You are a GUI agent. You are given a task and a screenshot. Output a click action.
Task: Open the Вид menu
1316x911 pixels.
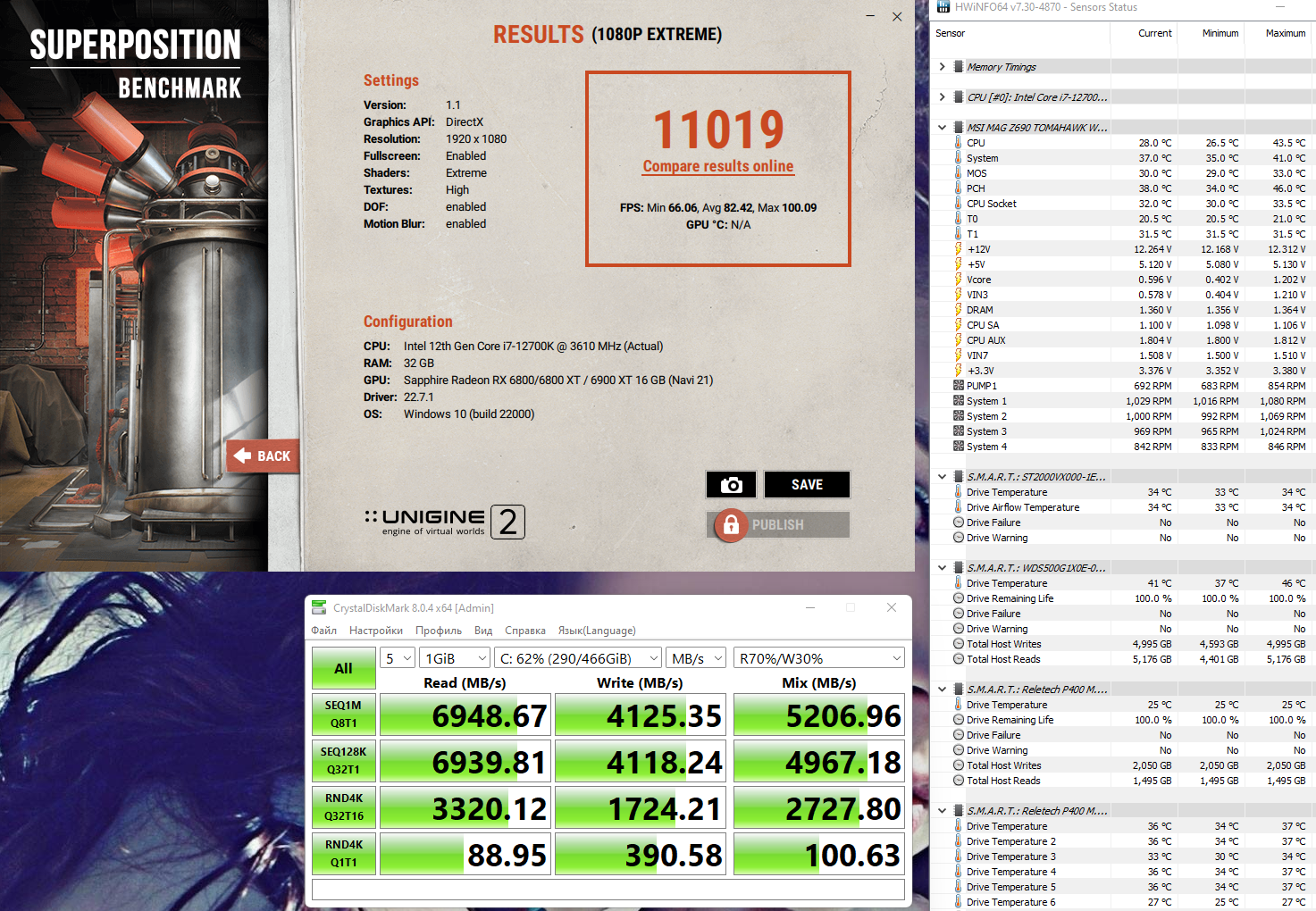(483, 631)
